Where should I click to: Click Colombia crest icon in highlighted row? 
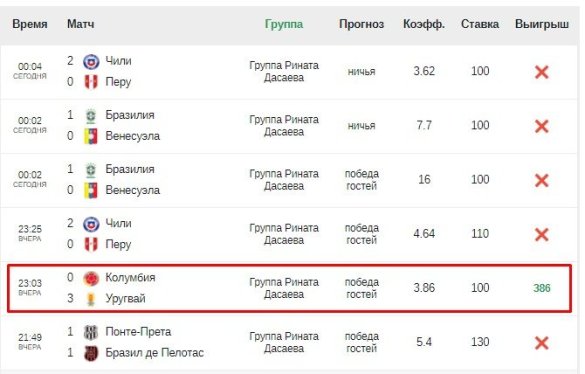tap(91, 278)
